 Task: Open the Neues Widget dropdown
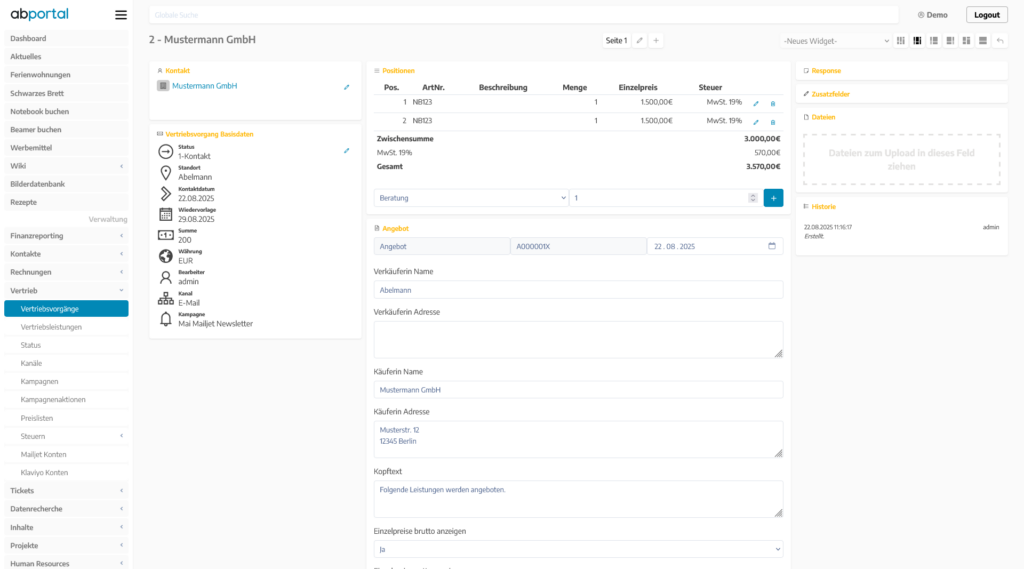836,41
